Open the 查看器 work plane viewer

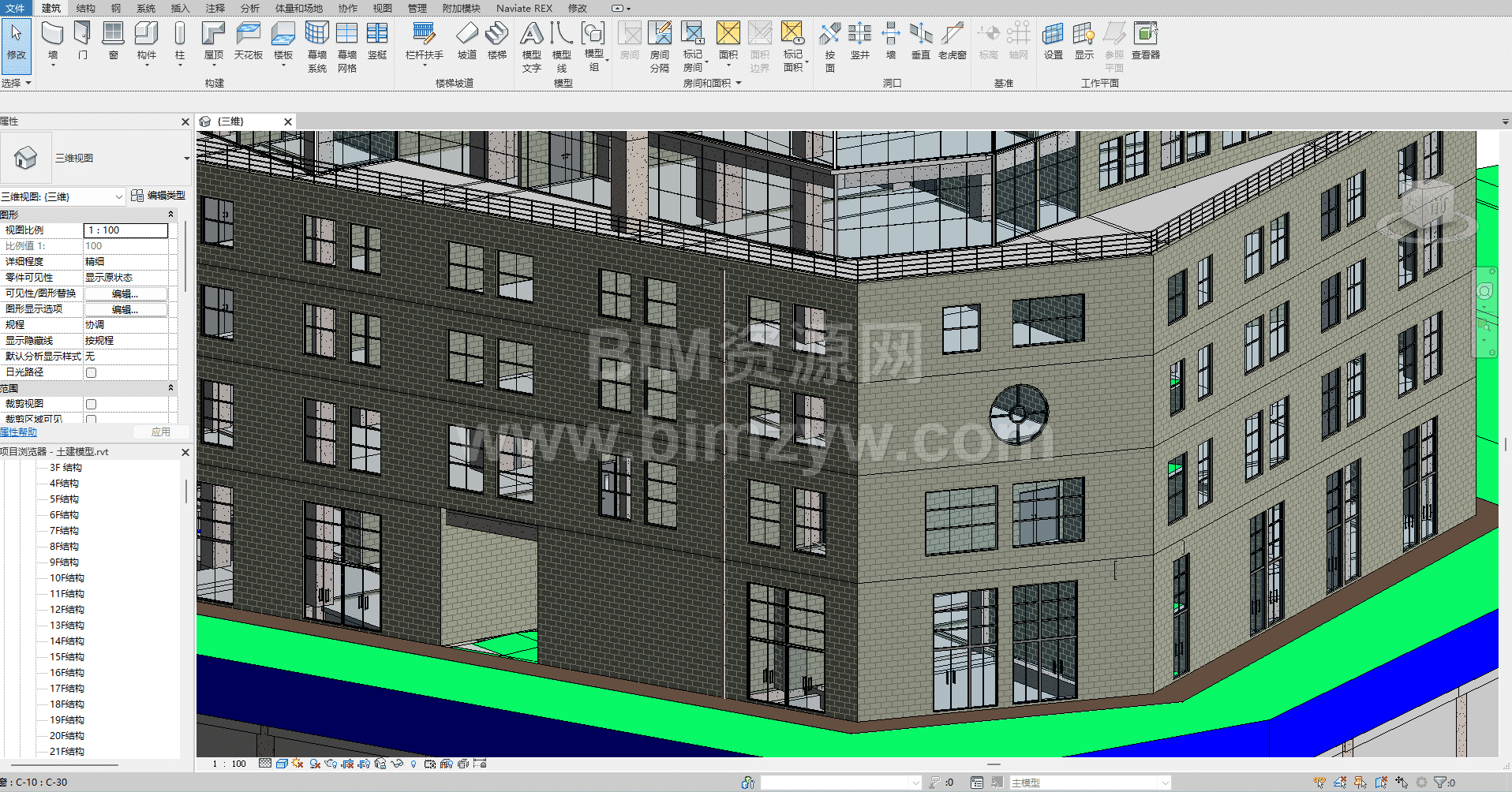coord(1146,41)
